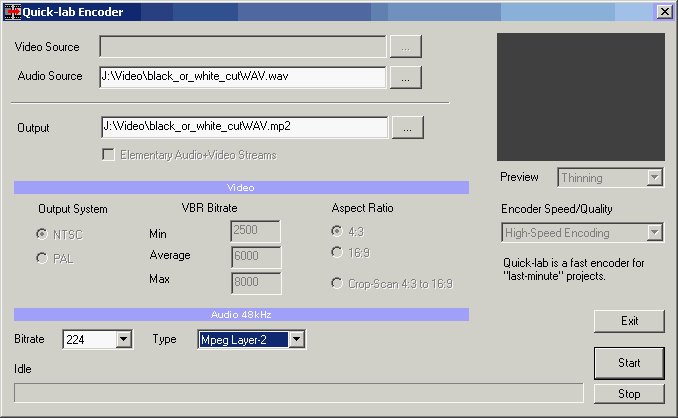Click the Encoder Speed/Quality label
Image resolution: width=678 pixels, height=418 pixels.
pyautogui.click(x=556, y=209)
